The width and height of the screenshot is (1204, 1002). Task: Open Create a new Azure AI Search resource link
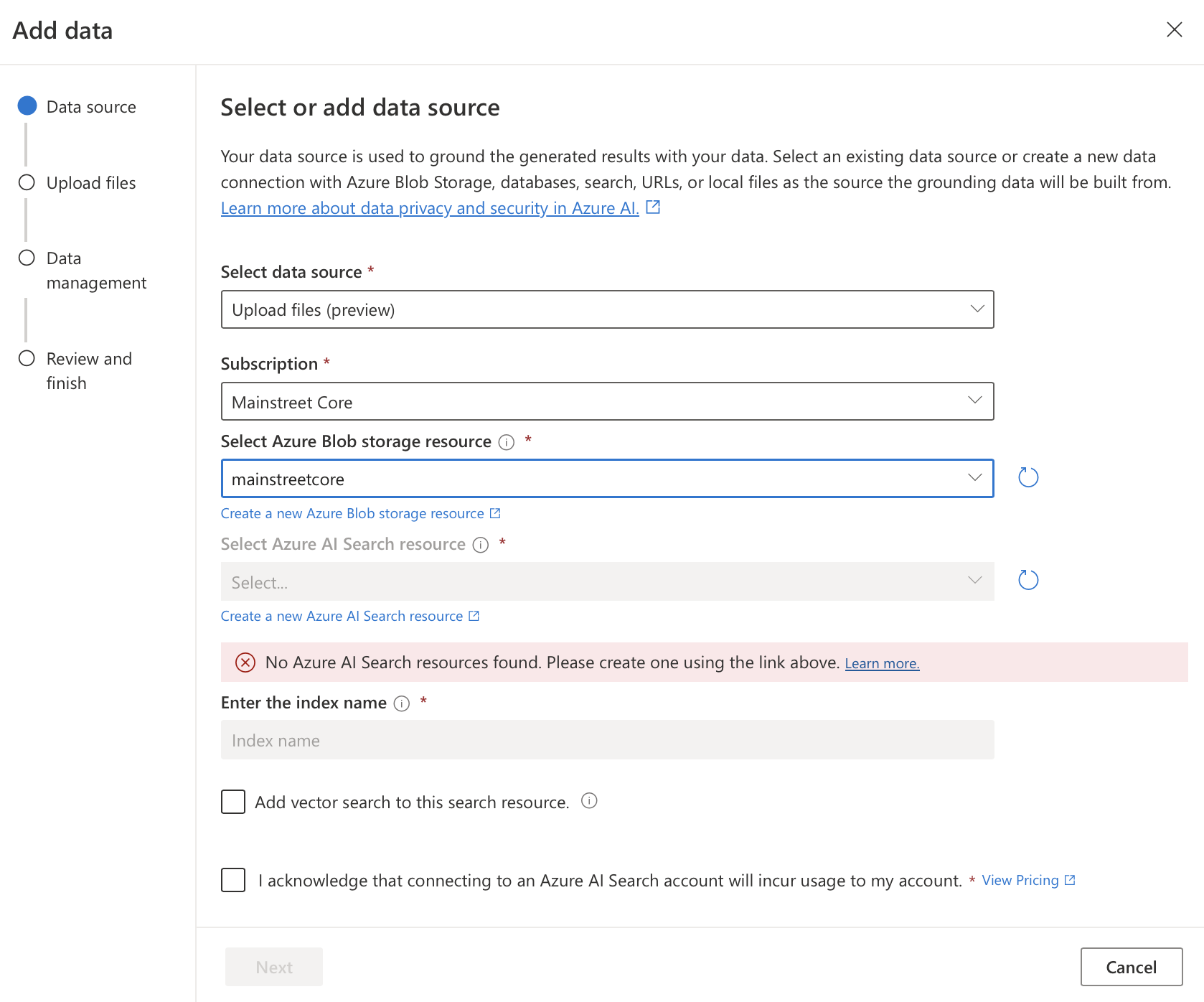coord(342,617)
